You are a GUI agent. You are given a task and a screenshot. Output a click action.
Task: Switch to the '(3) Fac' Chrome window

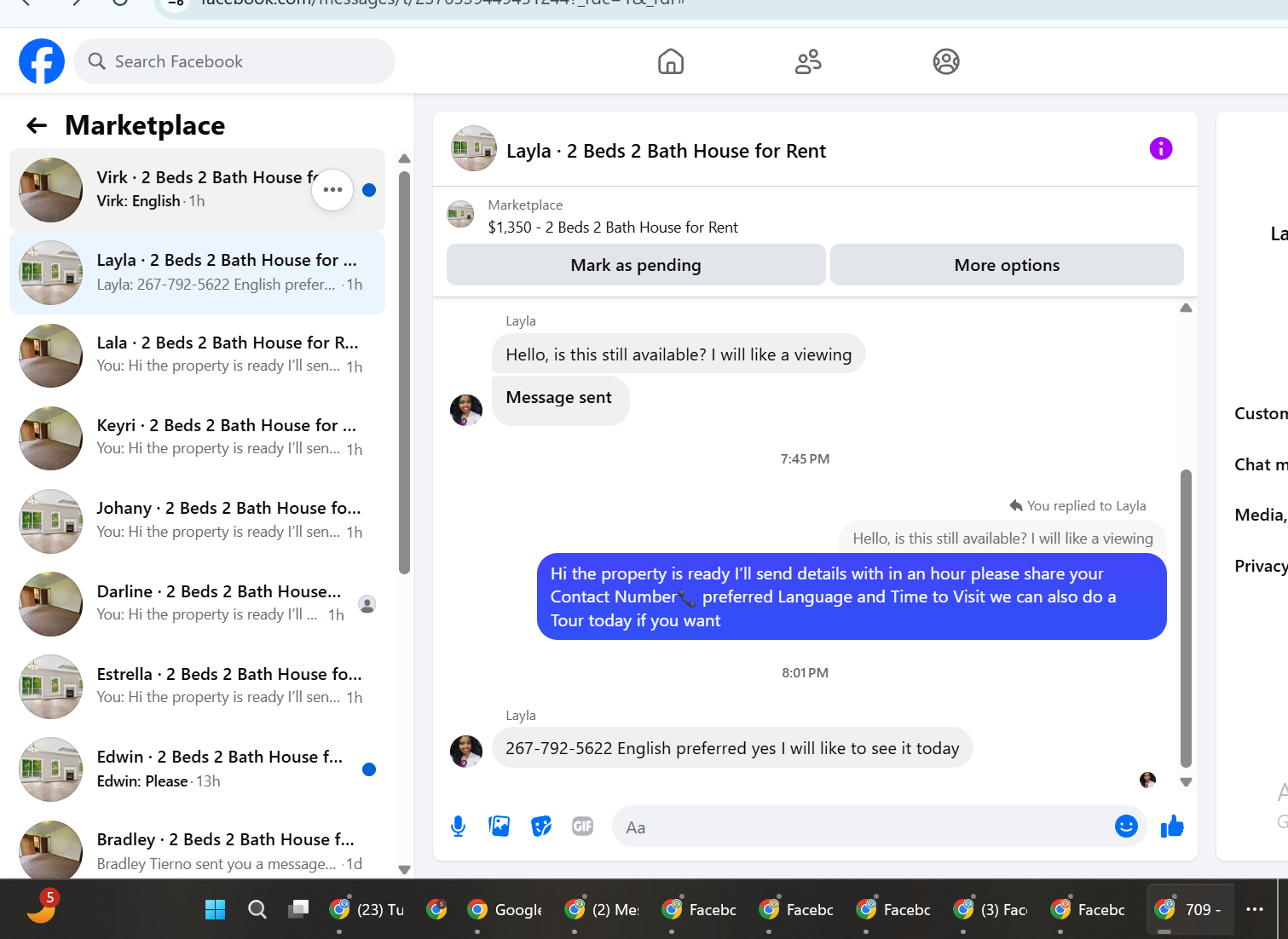pos(992,909)
